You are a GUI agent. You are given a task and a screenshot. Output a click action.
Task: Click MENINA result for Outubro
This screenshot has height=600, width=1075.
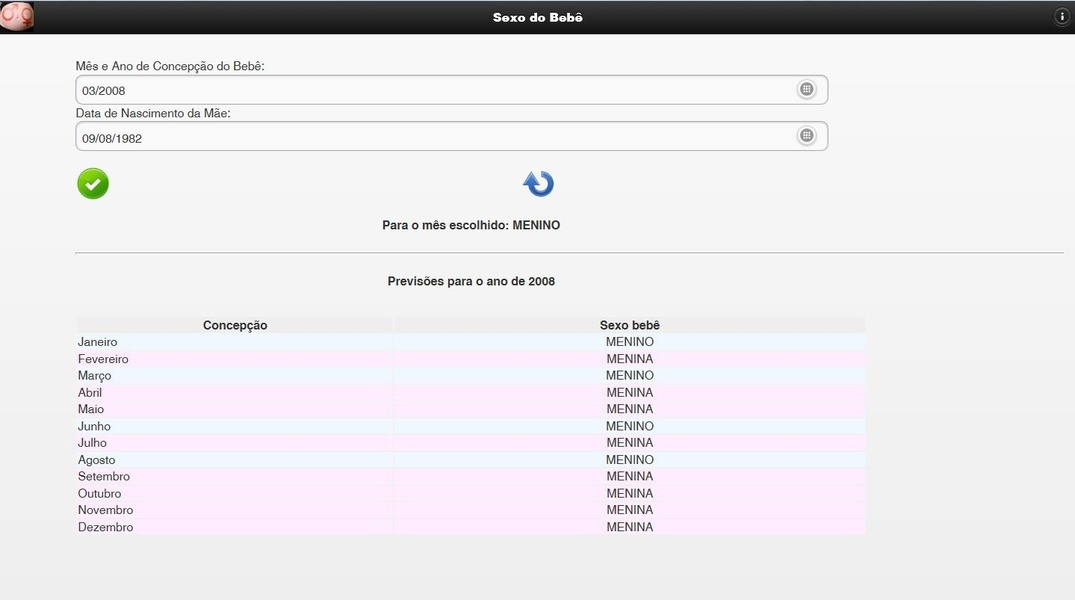coord(629,493)
